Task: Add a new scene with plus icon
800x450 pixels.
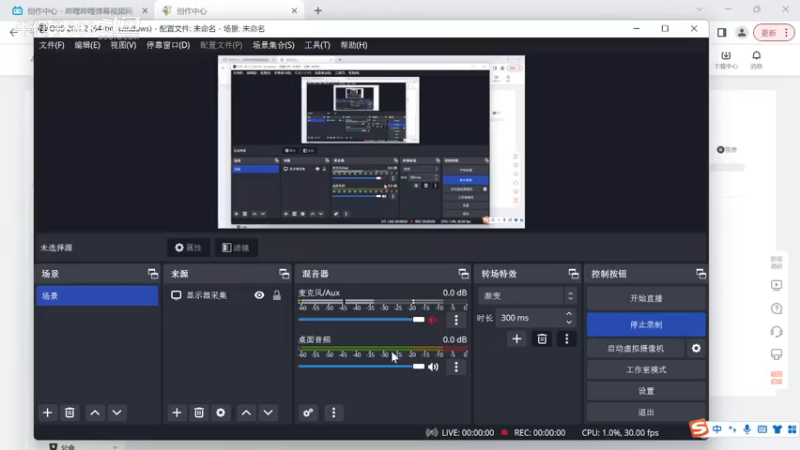Action: coord(47,412)
